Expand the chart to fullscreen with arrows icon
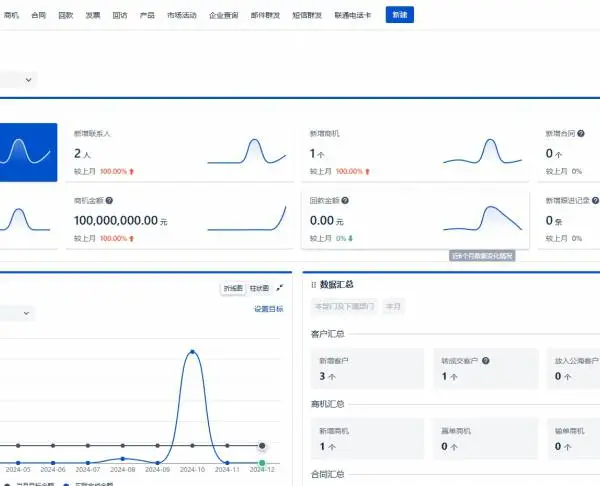 click(x=280, y=288)
